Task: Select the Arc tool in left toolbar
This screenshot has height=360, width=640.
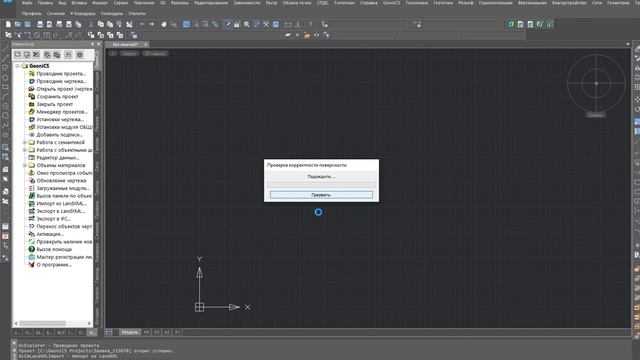Action: click(x=5, y=97)
